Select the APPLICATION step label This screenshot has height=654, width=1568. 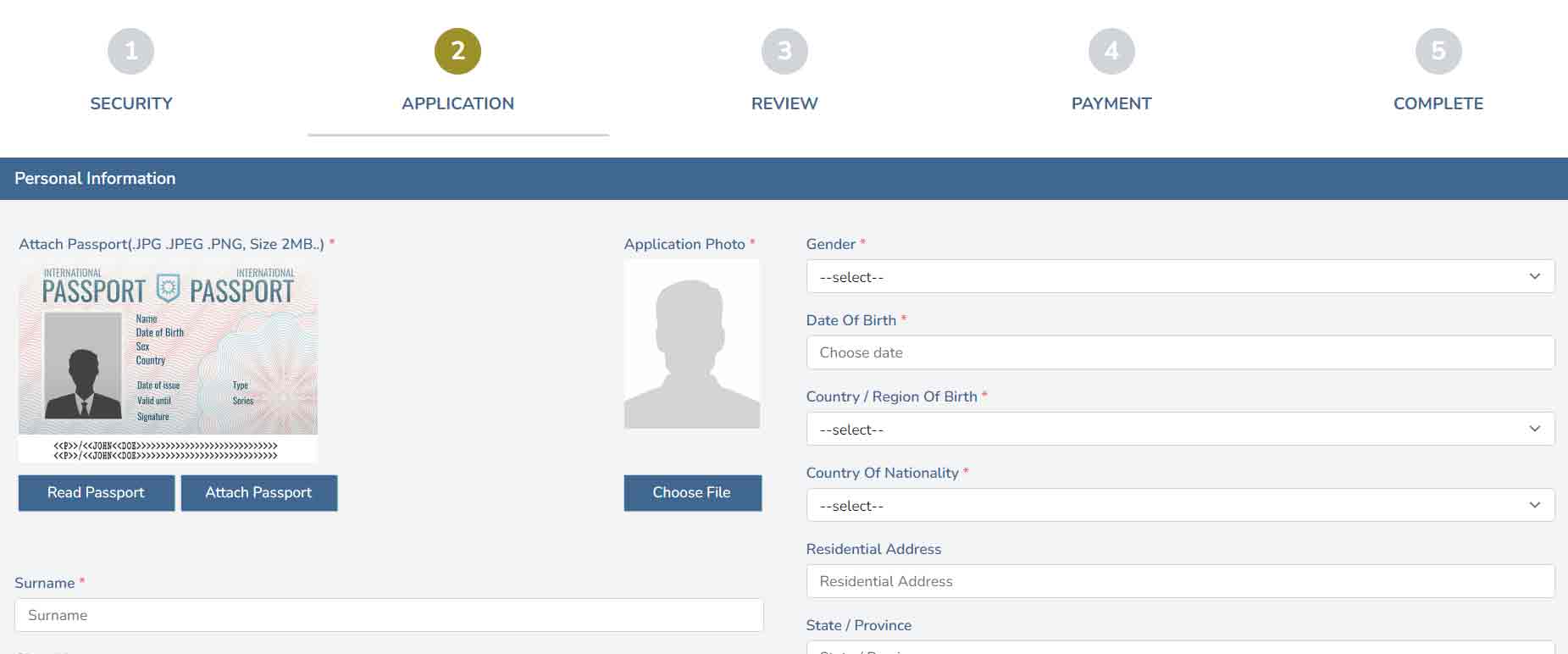(x=458, y=103)
